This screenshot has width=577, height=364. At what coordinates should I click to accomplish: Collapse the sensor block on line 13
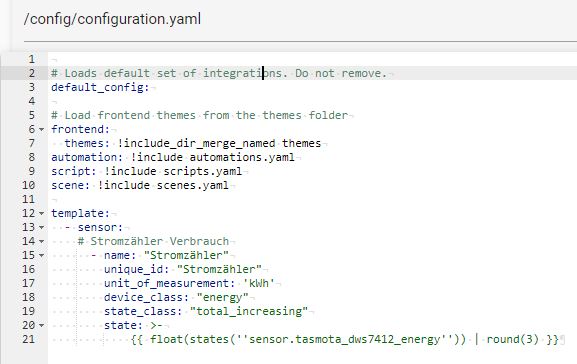41,227
